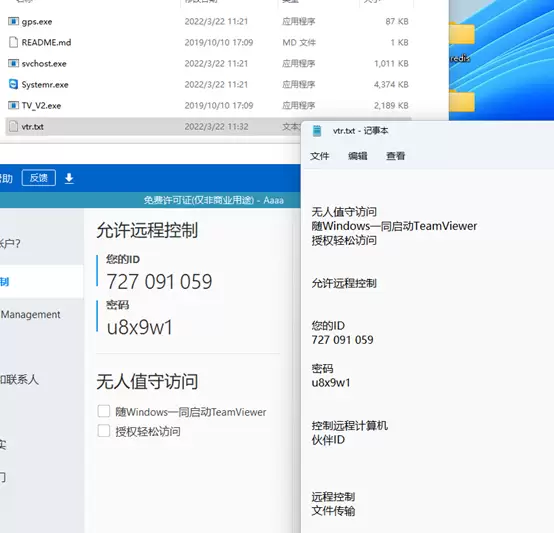Select vtr.txt file icon in Explorer
The image size is (554, 533).
point(13,126)
